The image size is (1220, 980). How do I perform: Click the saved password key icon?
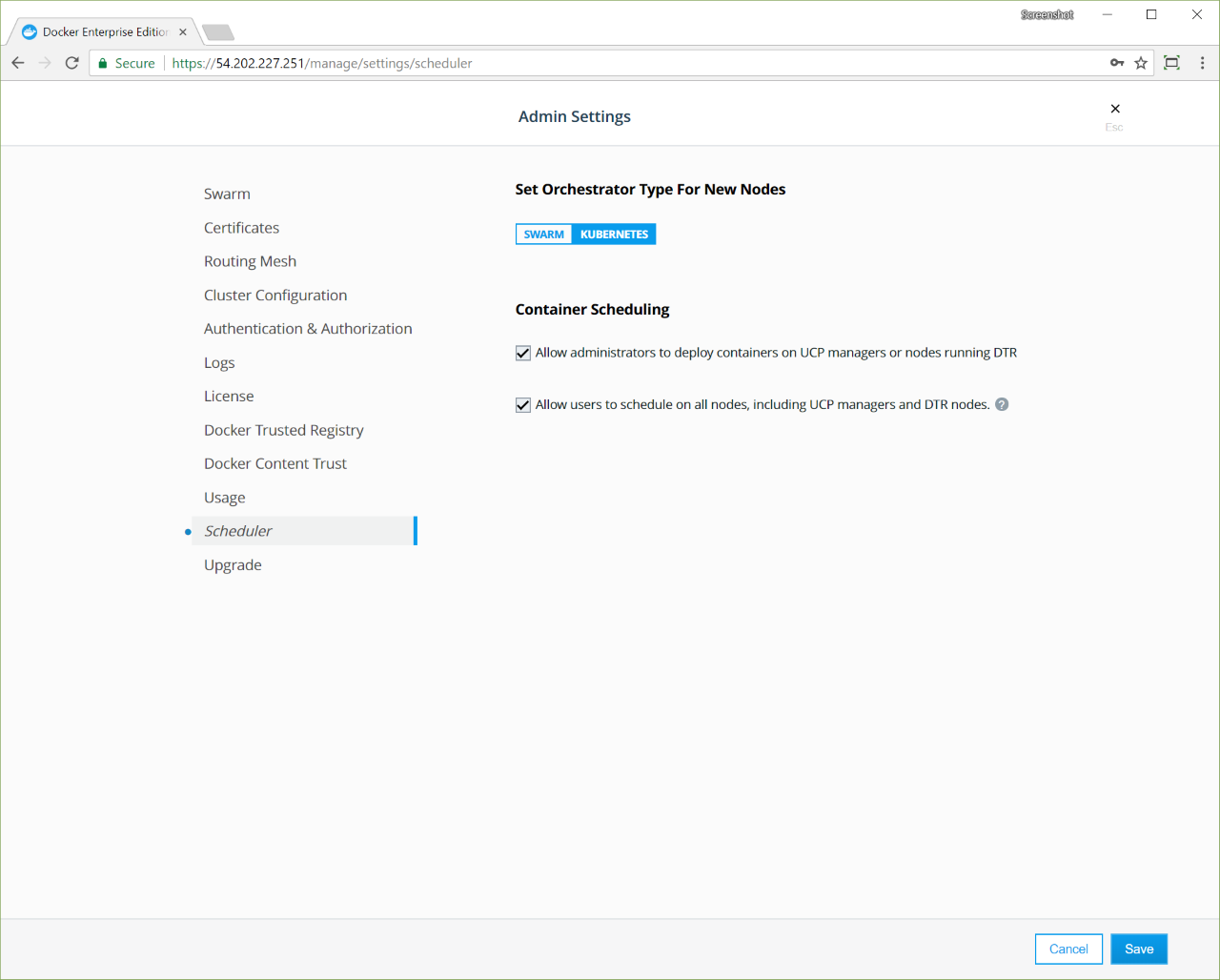[x=1117, y=63]
